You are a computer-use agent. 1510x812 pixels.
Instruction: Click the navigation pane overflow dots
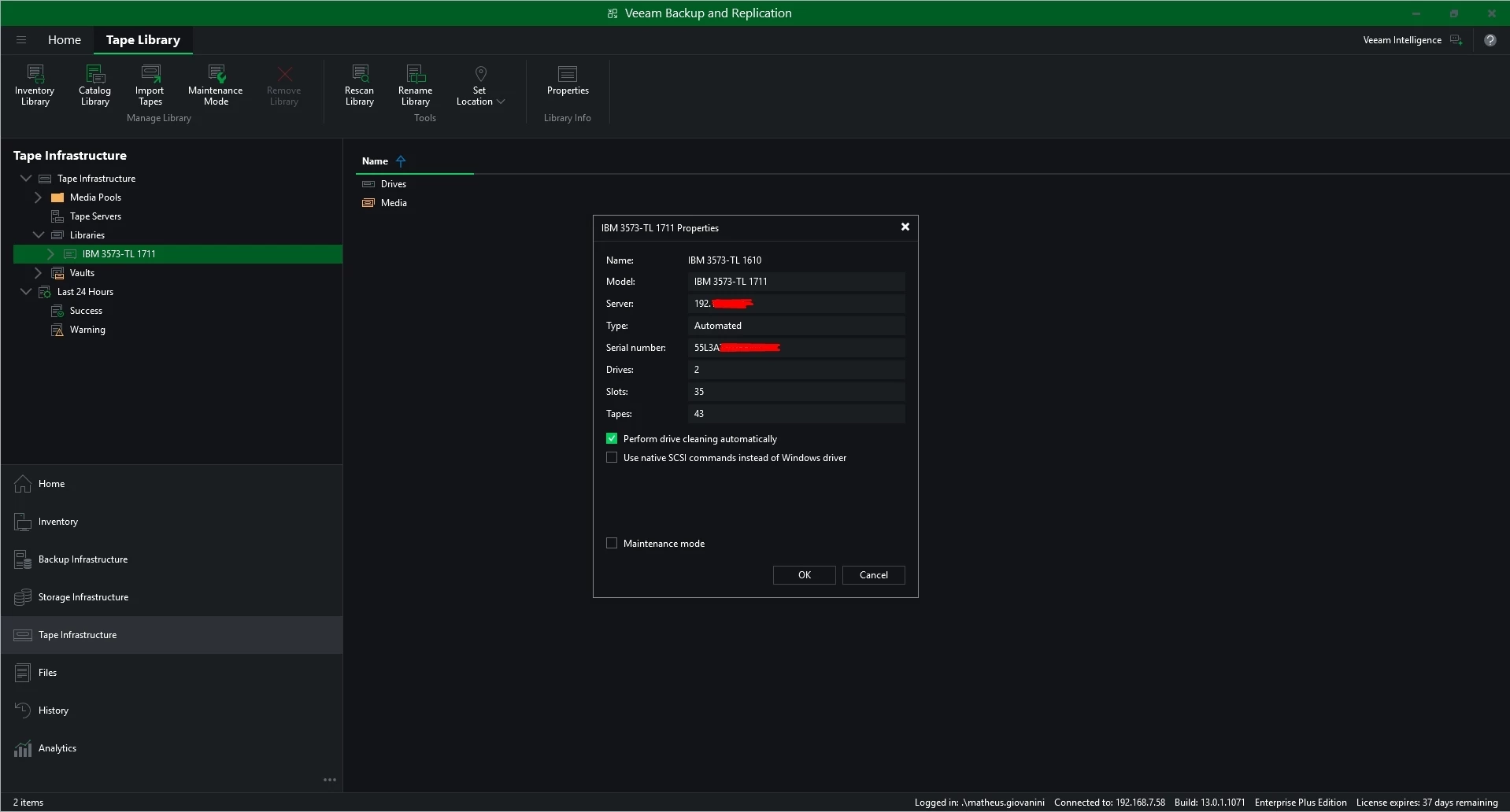(330, 781)
